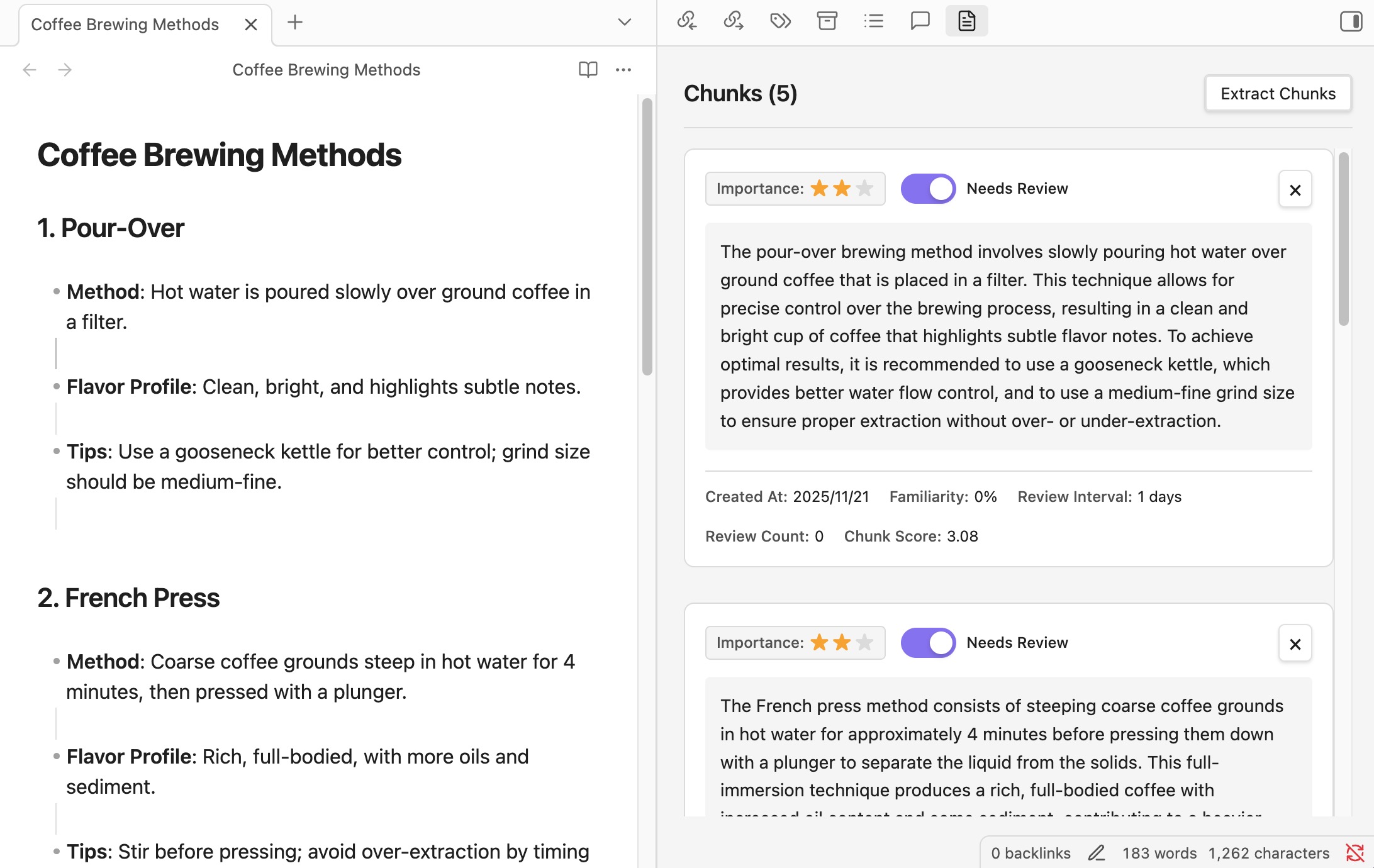Toggle Needs Review on pour-over chunk
The height and width of the screenshot is (868, 1374).
click(928, 189)
